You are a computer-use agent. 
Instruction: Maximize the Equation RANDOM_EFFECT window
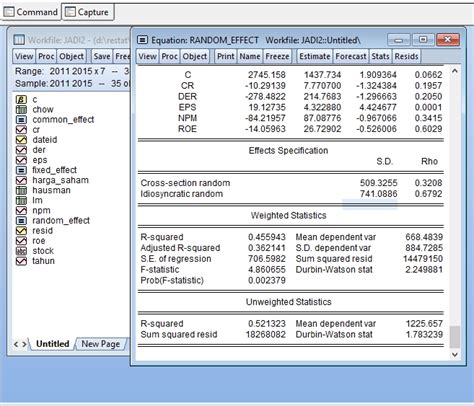coord(423,40)
